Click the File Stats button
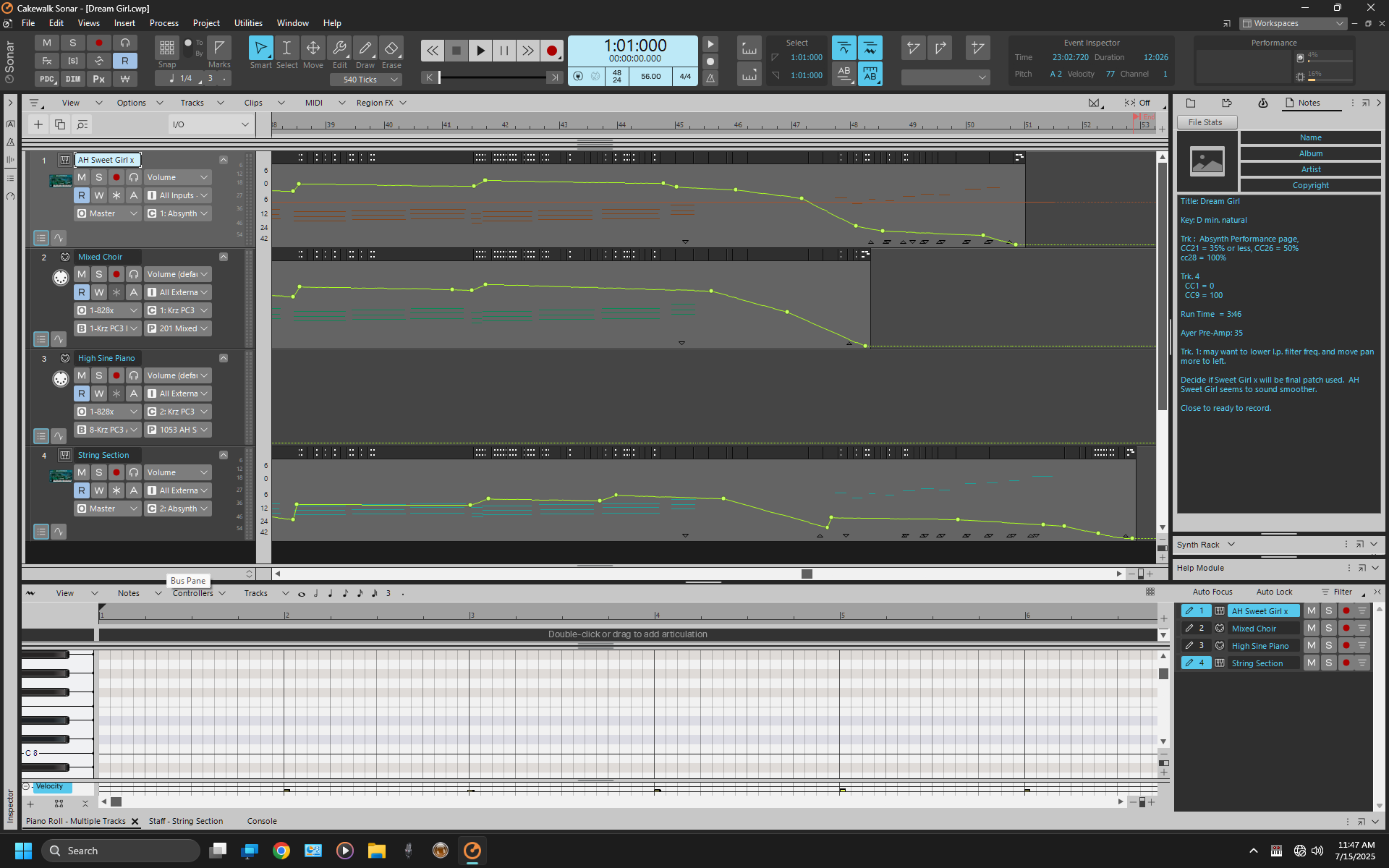 1205,122
